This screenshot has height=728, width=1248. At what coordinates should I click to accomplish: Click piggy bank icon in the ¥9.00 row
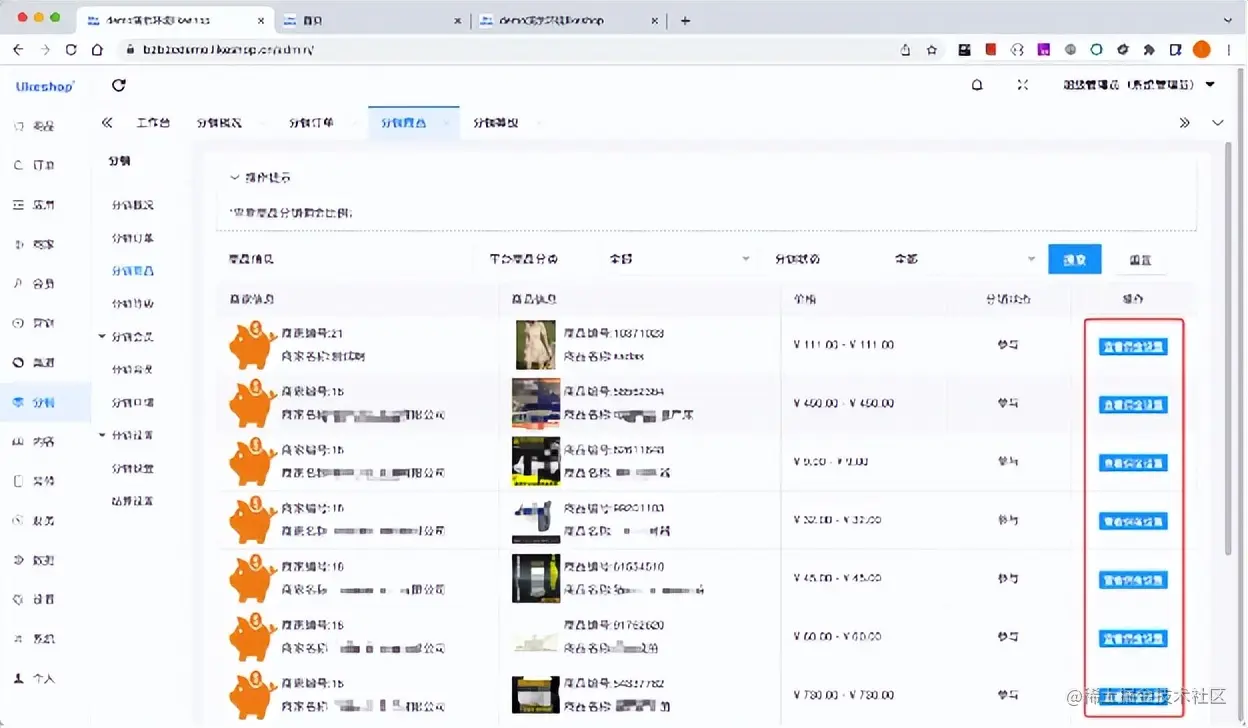252,462
